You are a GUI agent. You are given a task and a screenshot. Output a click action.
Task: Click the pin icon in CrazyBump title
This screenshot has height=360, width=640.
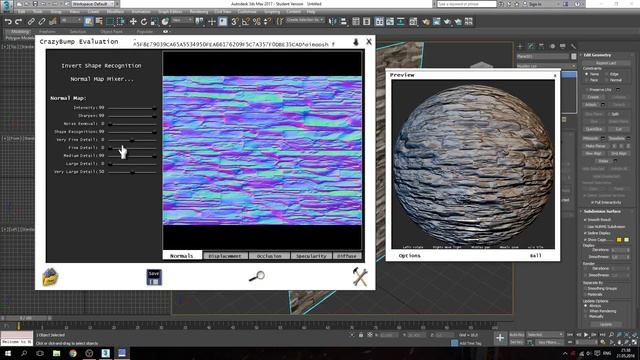click(356, 42)
